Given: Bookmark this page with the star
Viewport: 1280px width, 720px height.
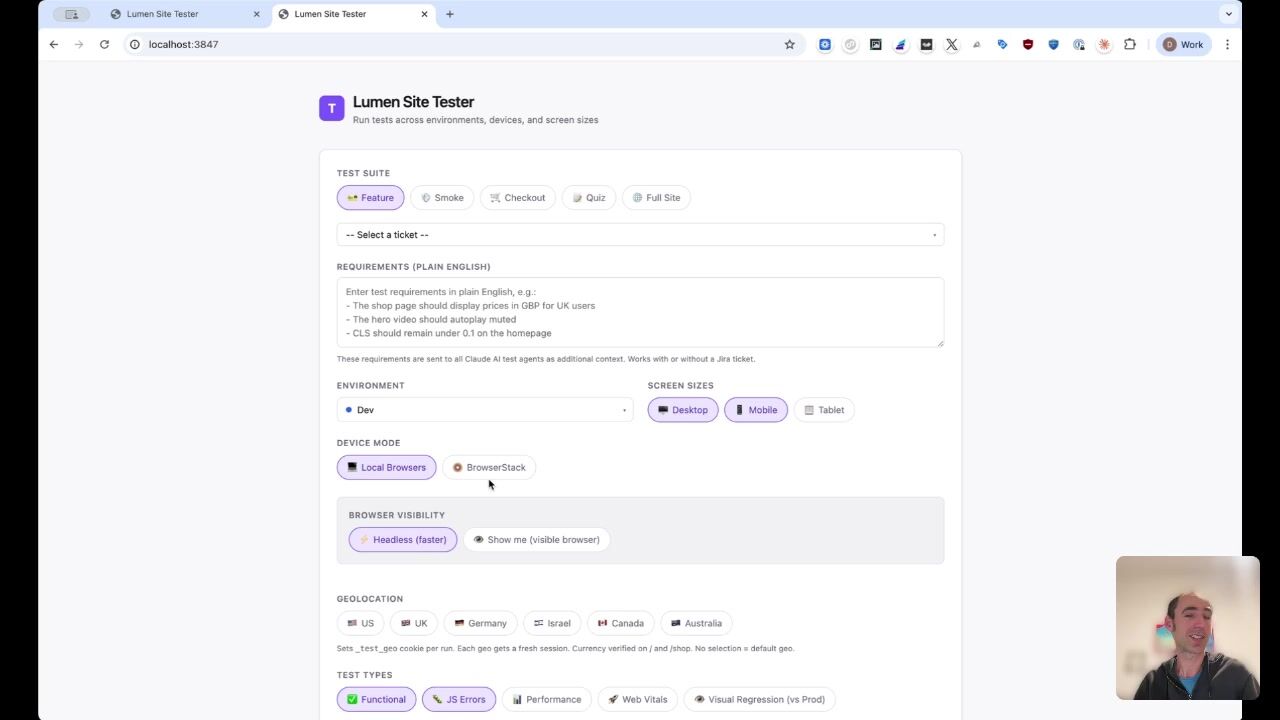Looking at the screenshot, I should point(789,44).
